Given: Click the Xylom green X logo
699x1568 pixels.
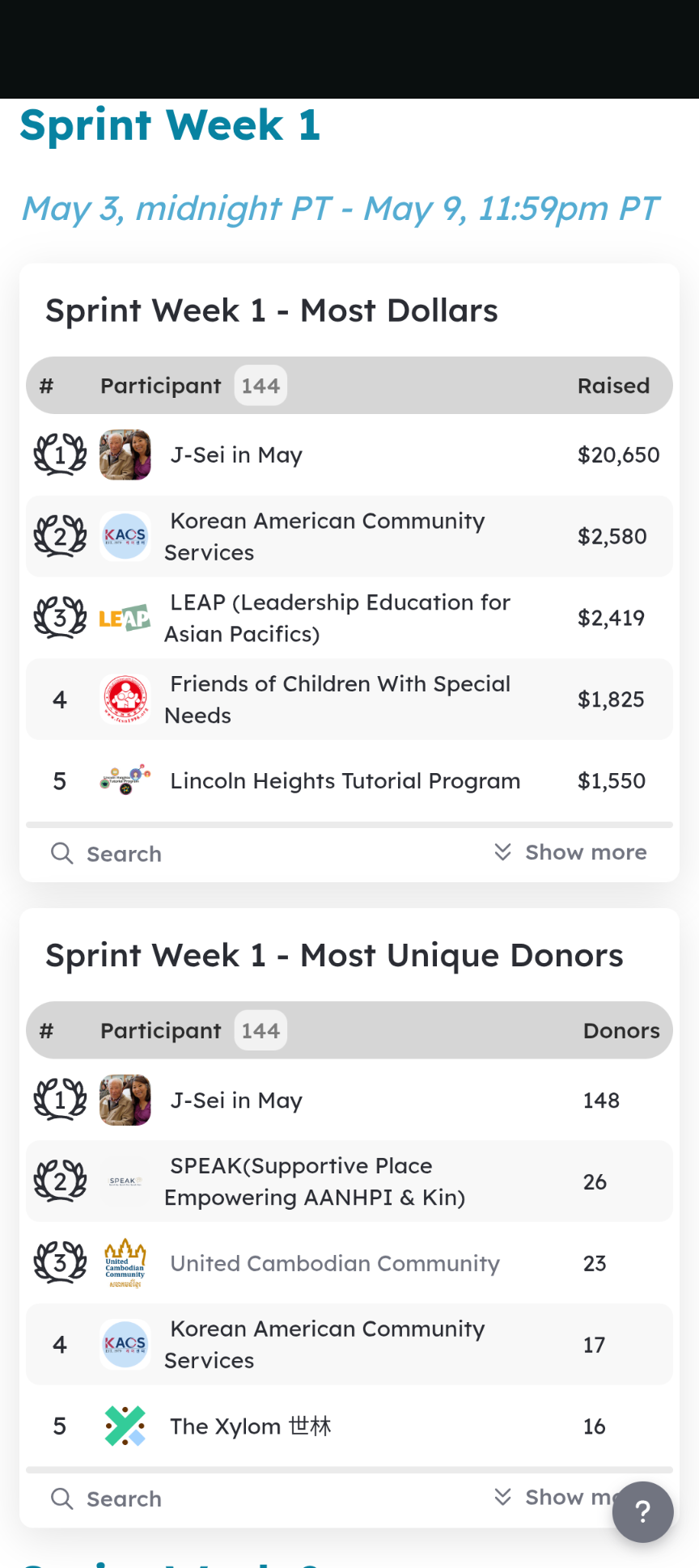Looking at the screenshot, I should [x=125, y=1426].
